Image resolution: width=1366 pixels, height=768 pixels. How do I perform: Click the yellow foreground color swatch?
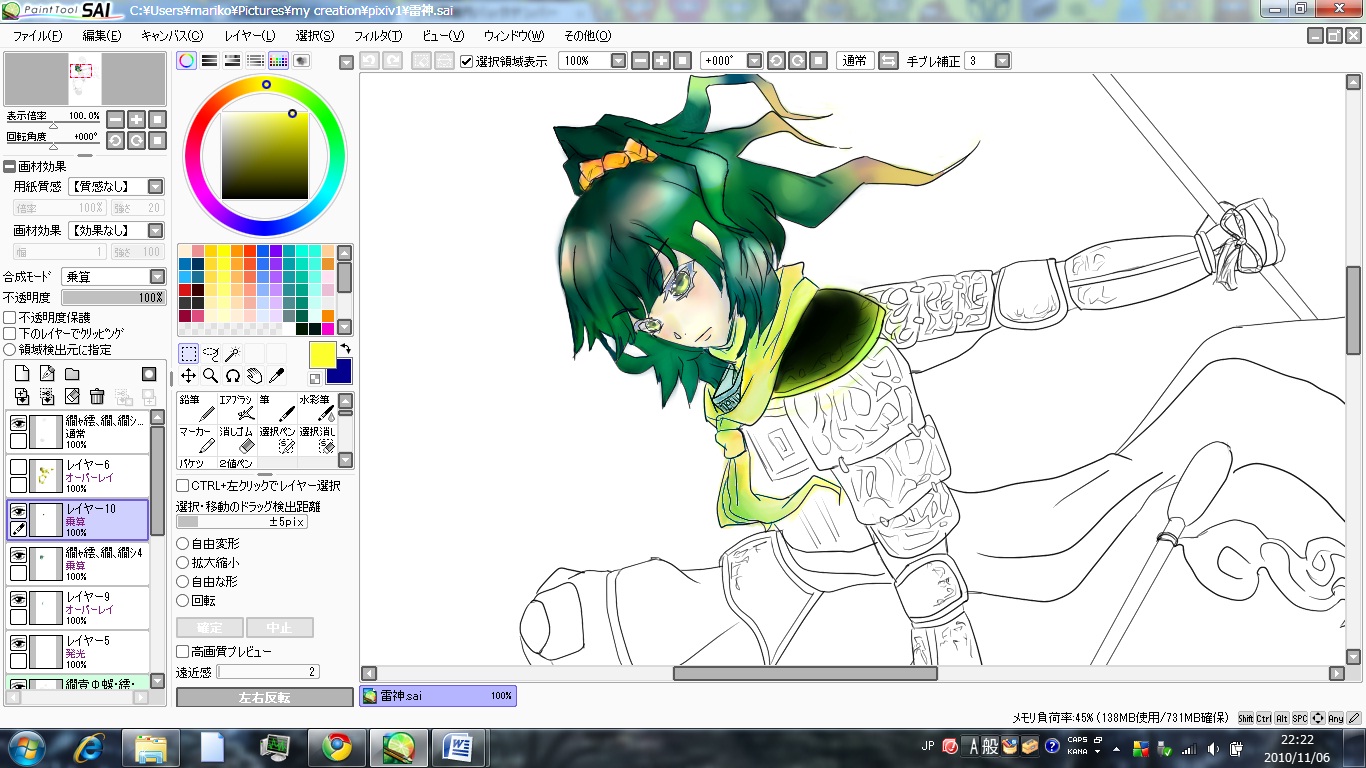pyautogui.click(x=322, y=354)
